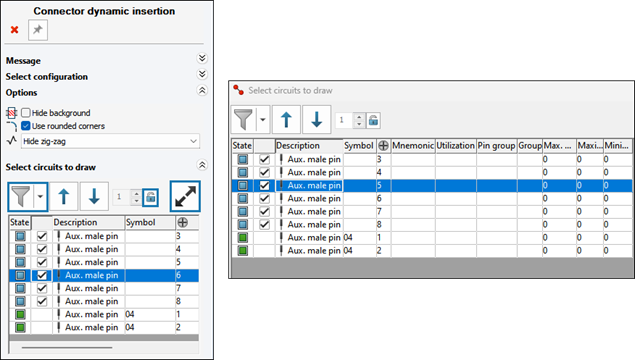Open filter dropdown arrow in left panel

[x=40, y=197]
